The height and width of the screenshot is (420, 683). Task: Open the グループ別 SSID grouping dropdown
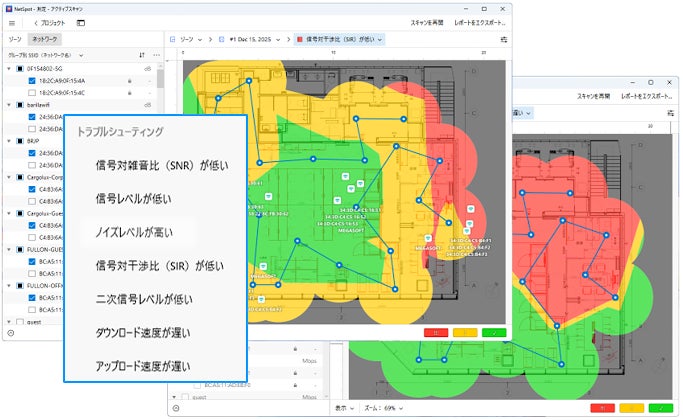coord(45,55)
